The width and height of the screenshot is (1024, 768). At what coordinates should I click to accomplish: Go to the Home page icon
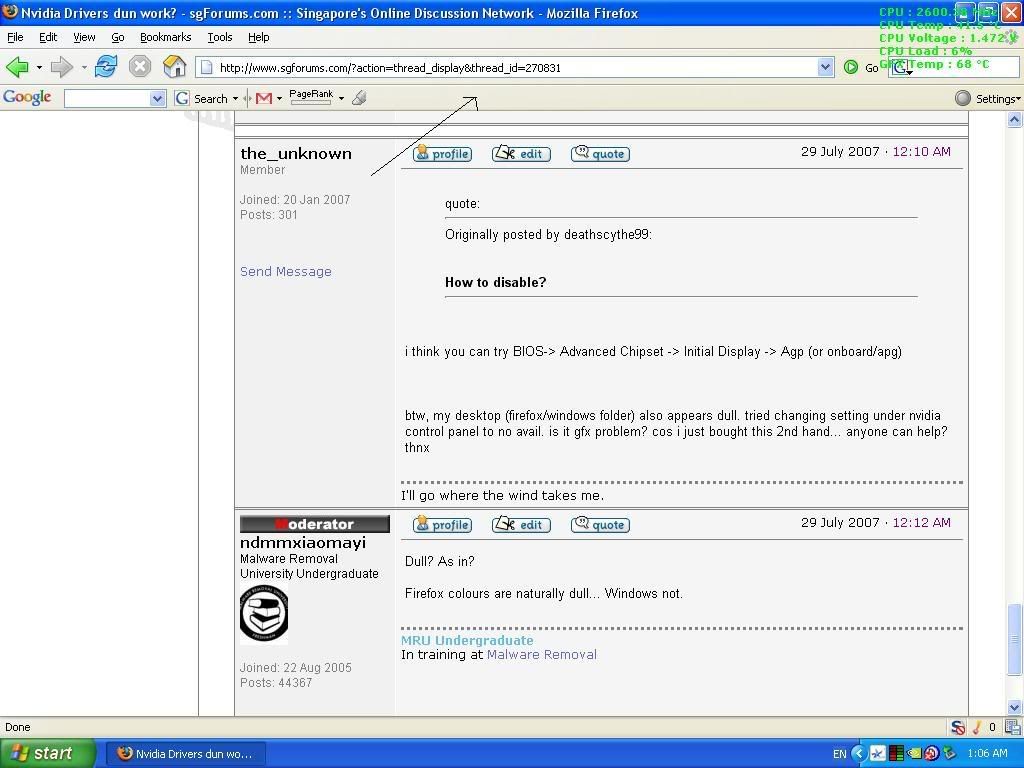point(175,67)
